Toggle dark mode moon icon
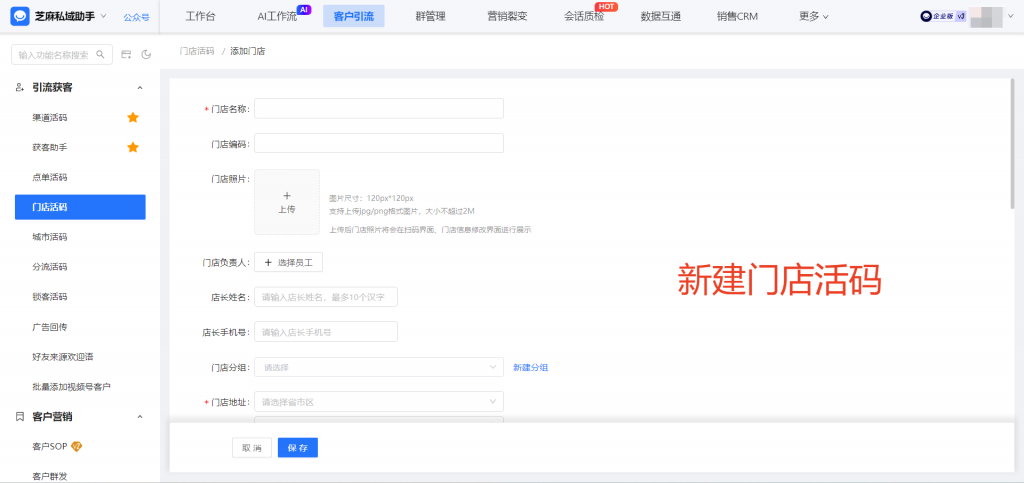Screen dimensions: 1024x483 pos(146,54)
